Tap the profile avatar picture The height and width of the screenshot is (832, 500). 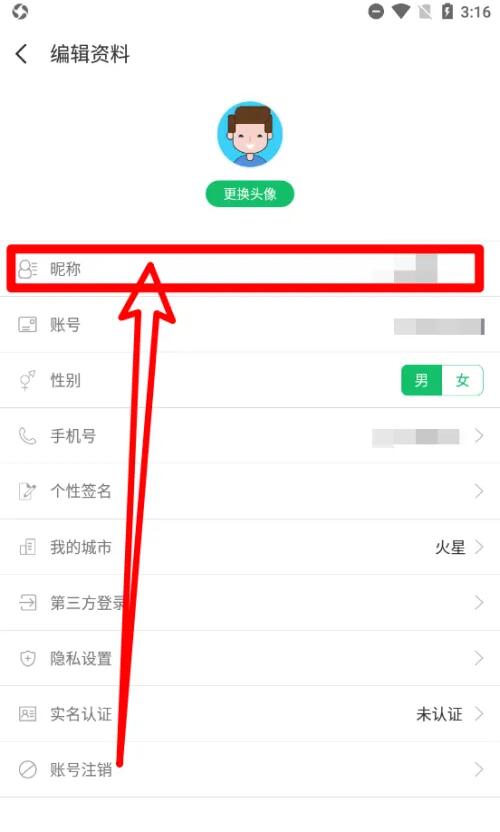tap(249, 134)
